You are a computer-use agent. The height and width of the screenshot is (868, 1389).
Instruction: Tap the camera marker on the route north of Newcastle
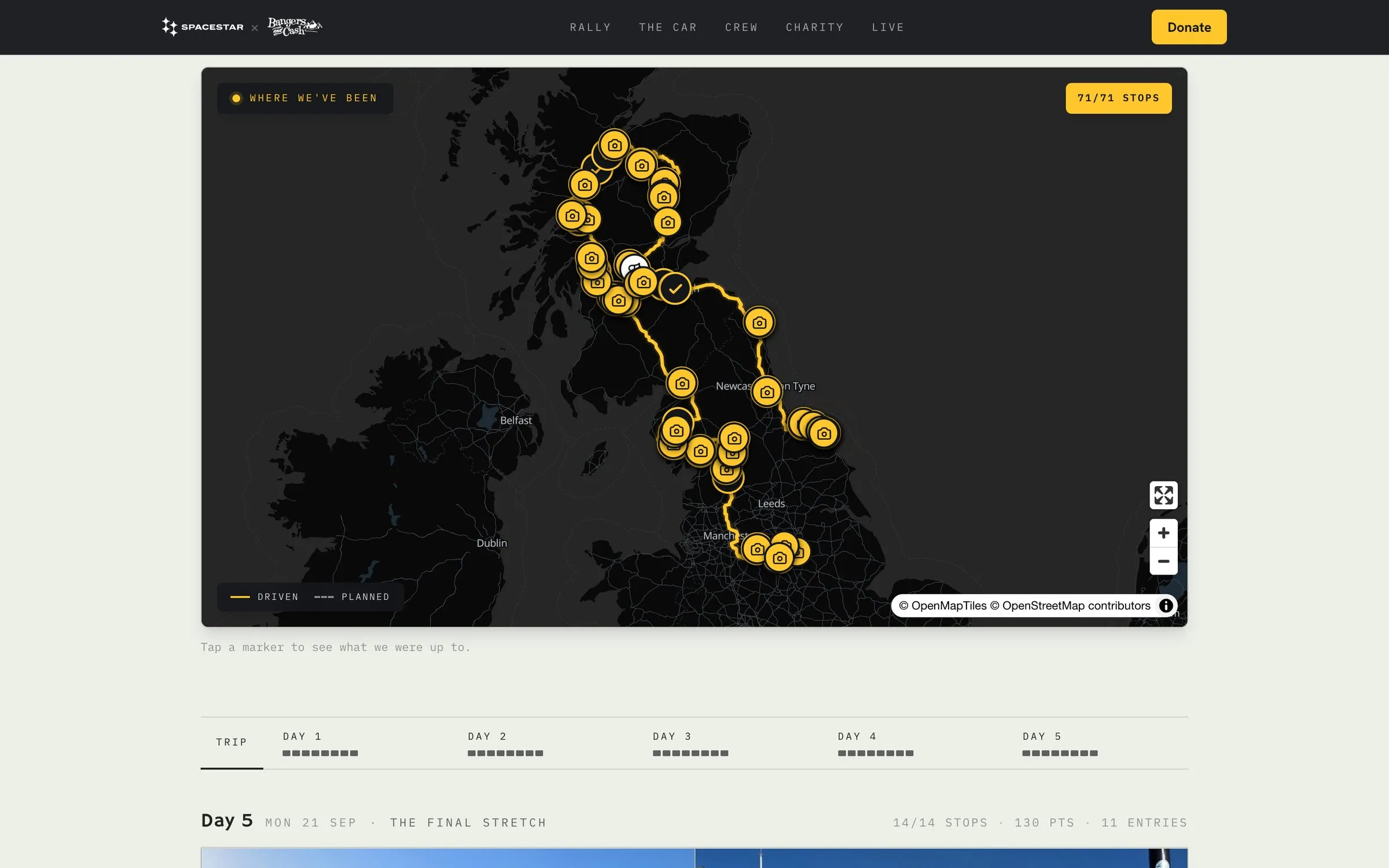(x=759, y=322)
